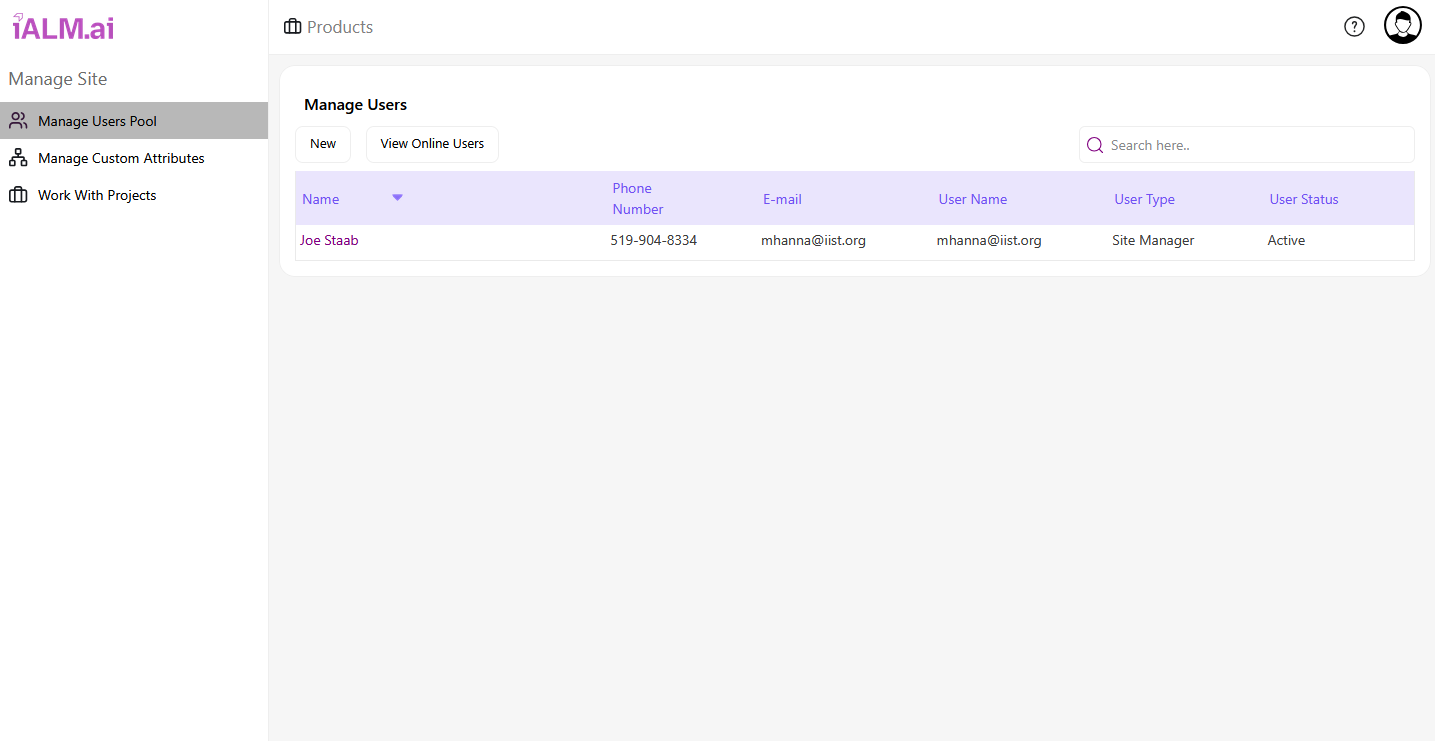1435x741 pixels.
Task: Open the help question mark icon
Action: click(x=1354, y=26)
